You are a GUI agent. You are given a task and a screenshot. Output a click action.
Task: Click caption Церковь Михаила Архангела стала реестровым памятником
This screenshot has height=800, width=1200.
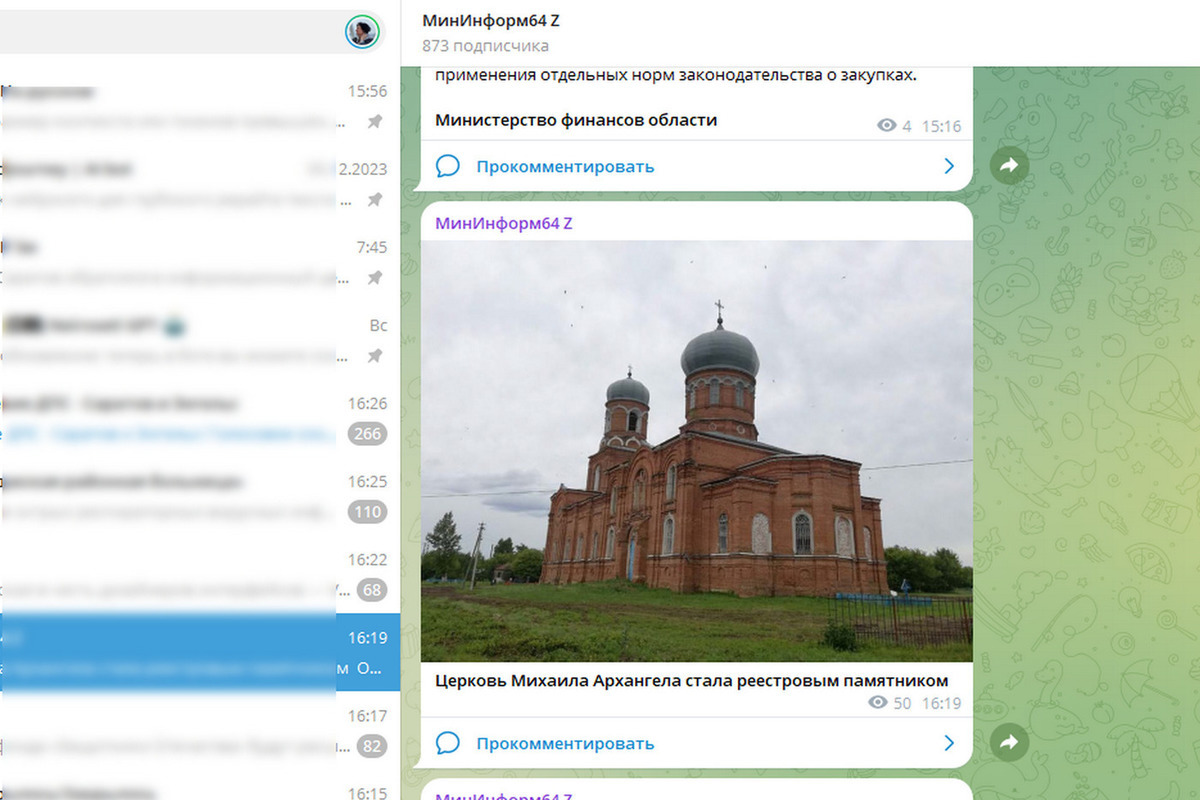tap(691, 681)
